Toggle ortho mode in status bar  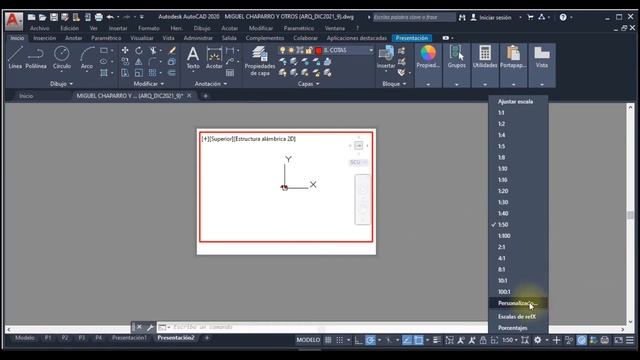coord(358,340)
